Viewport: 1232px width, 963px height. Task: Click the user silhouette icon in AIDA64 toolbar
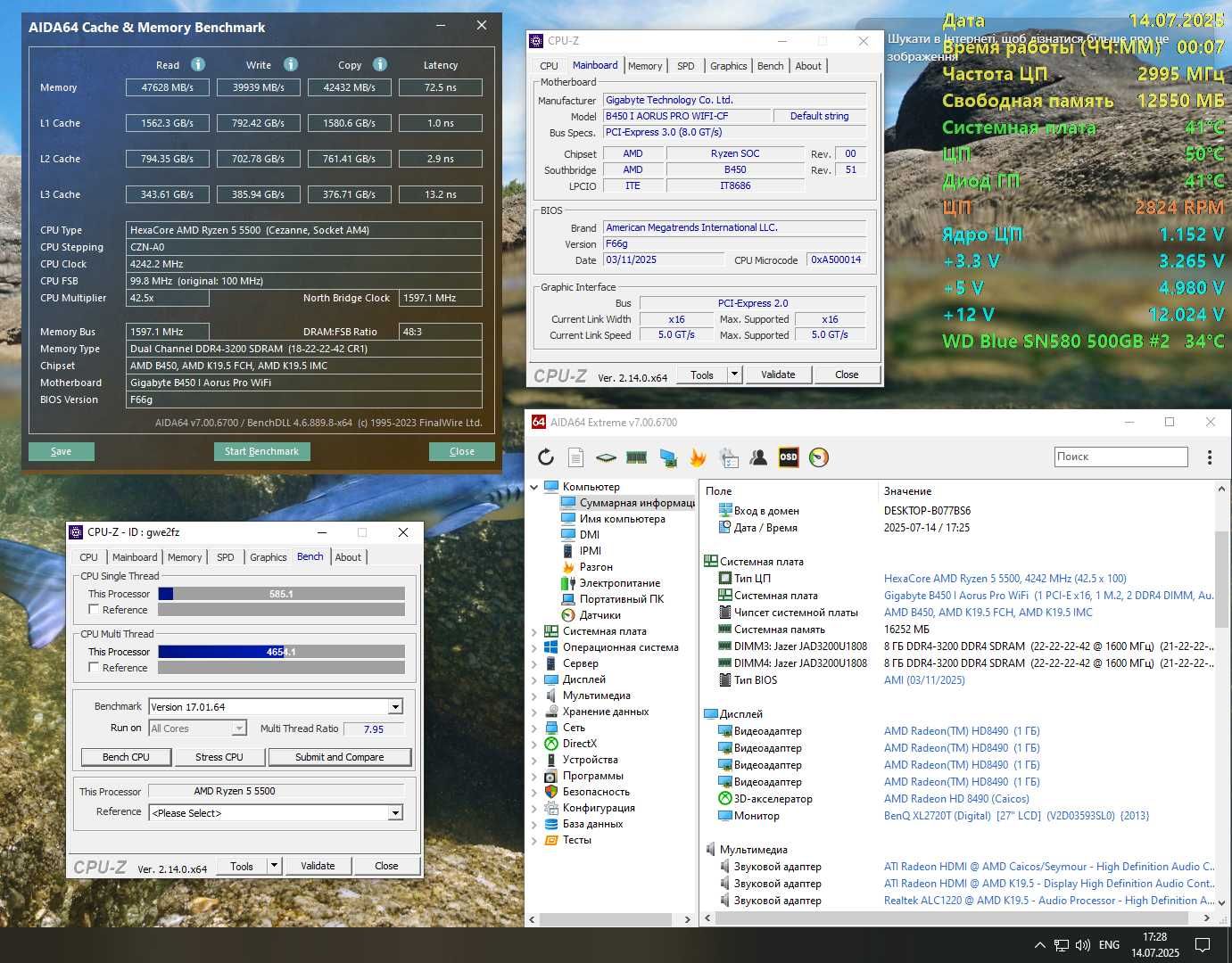pos(758,457)
